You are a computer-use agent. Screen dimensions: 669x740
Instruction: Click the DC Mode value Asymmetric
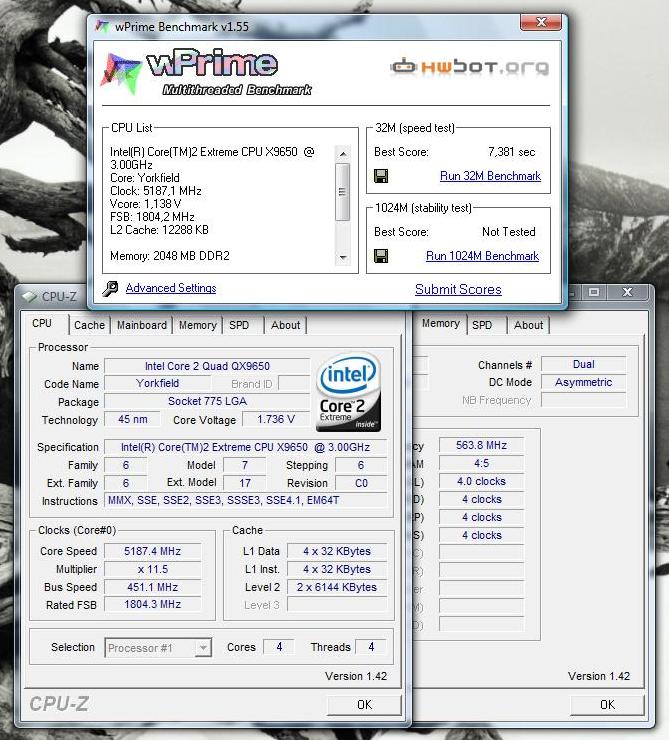coord(584,382)
